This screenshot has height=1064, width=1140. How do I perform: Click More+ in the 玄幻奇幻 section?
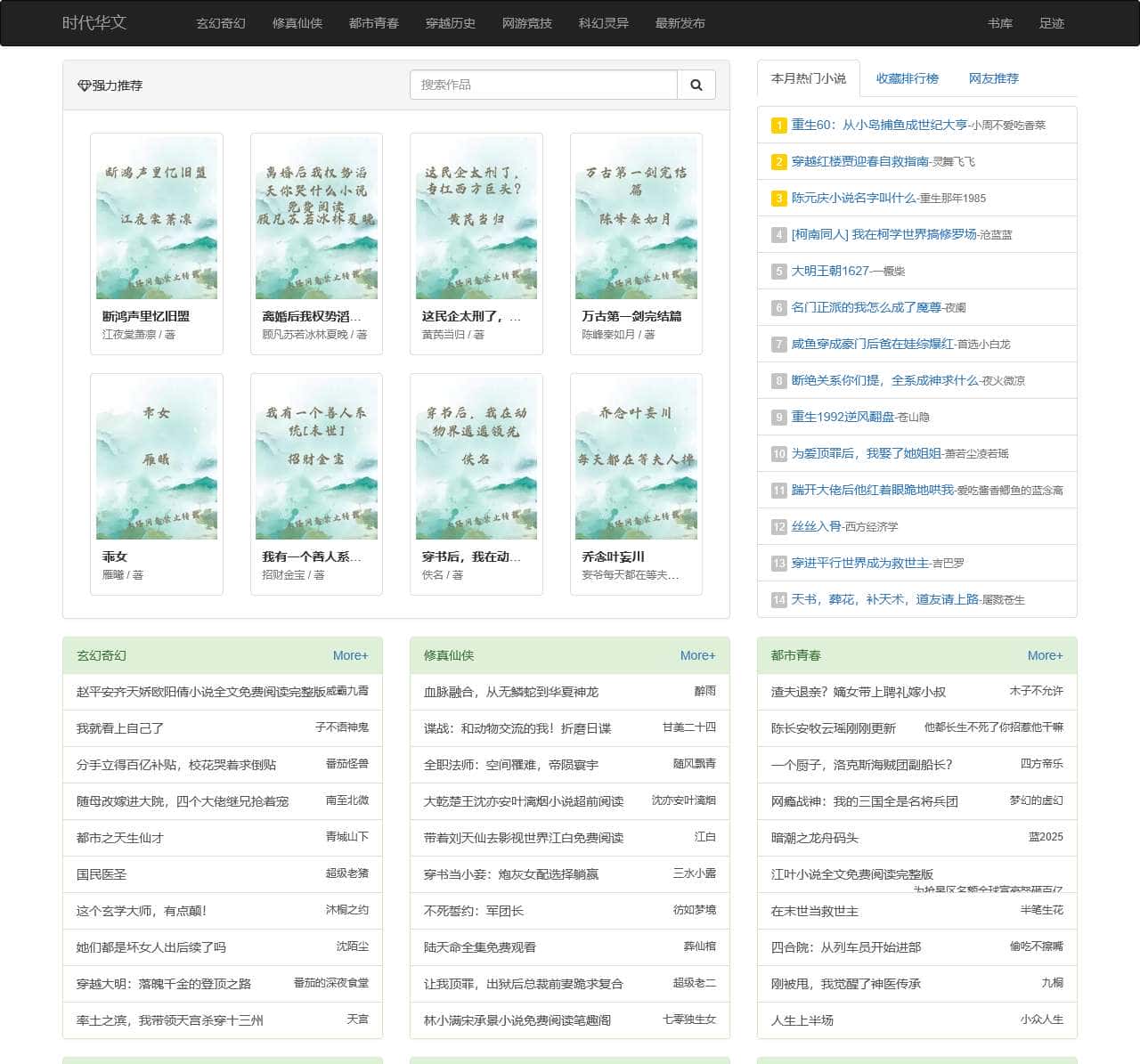(350, 655)
